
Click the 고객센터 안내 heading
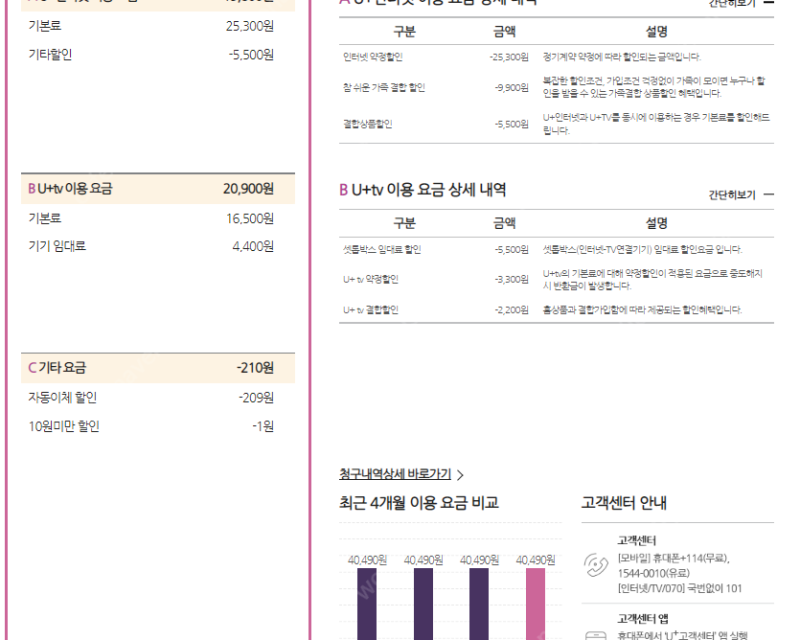tap(623, 503)
